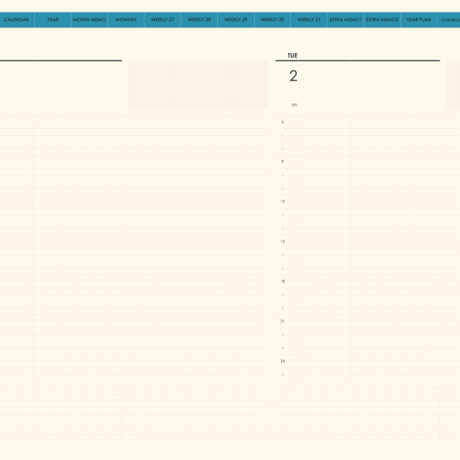Open the EXTRA MEMO2 tab
The width and height of the screenshot is (460, 460).
[x=382, y=20]
